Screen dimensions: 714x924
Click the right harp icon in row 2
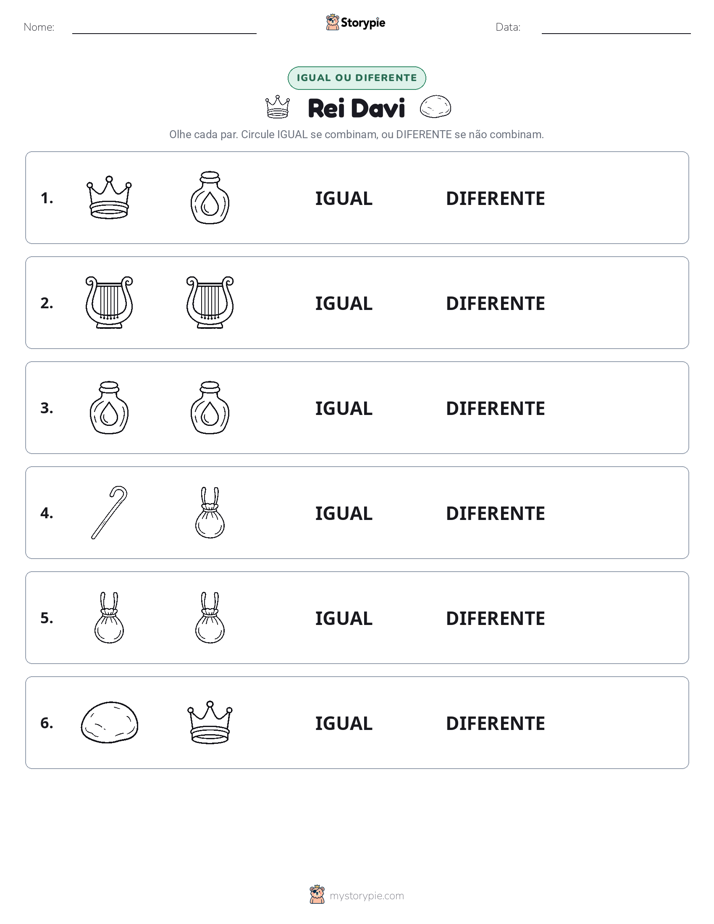click(x=210, y=302)
